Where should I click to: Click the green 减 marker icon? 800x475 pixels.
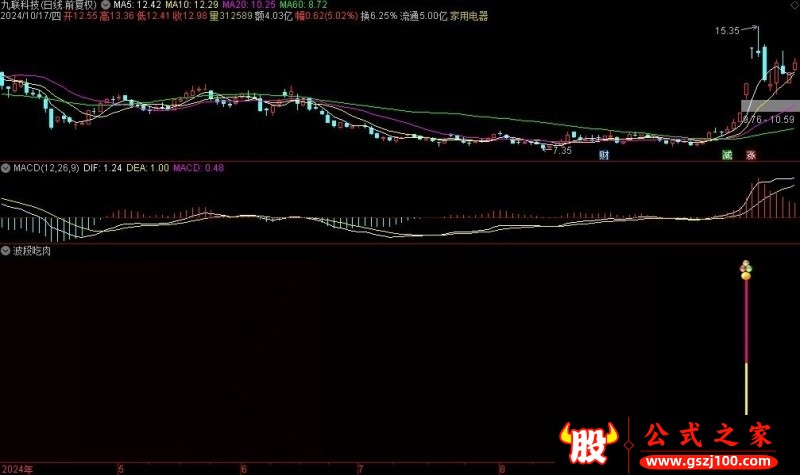[727, 155]
